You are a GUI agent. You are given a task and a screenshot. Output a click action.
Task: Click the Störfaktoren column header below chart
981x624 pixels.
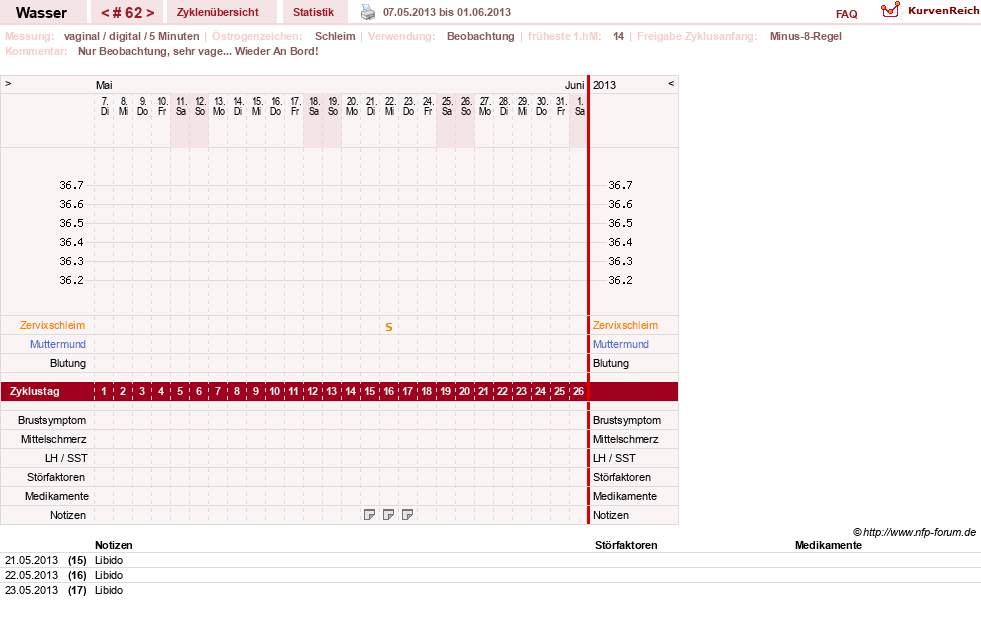point(626,545)
